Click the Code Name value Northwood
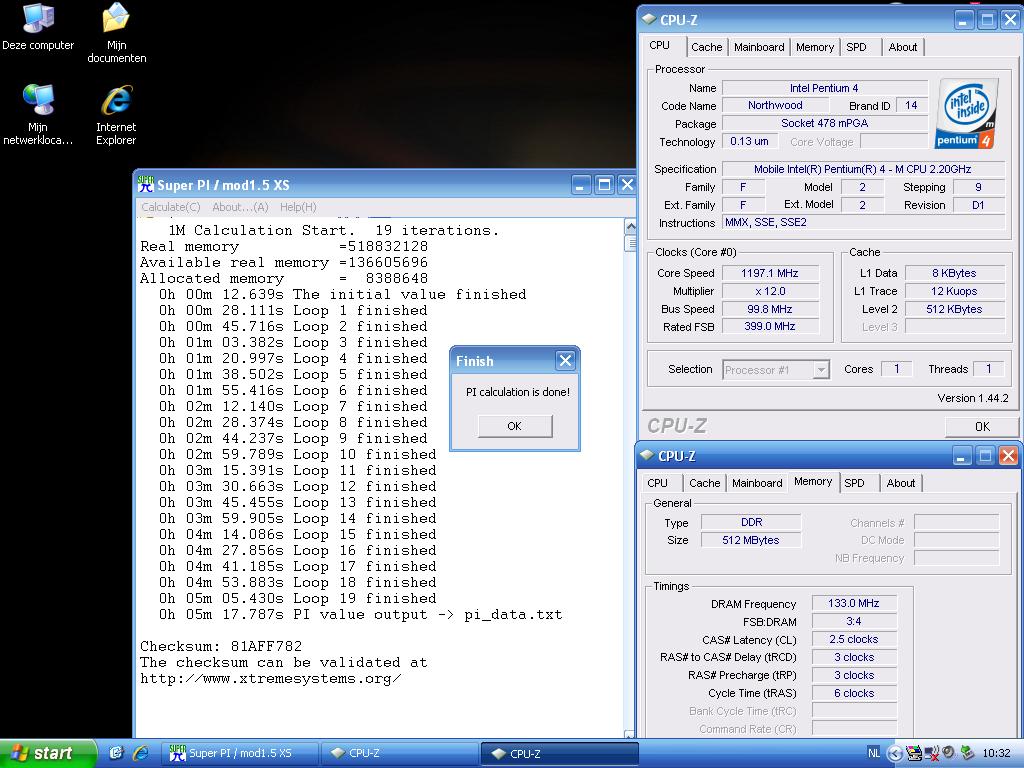The image size is (1024, 768). [775, 105]
